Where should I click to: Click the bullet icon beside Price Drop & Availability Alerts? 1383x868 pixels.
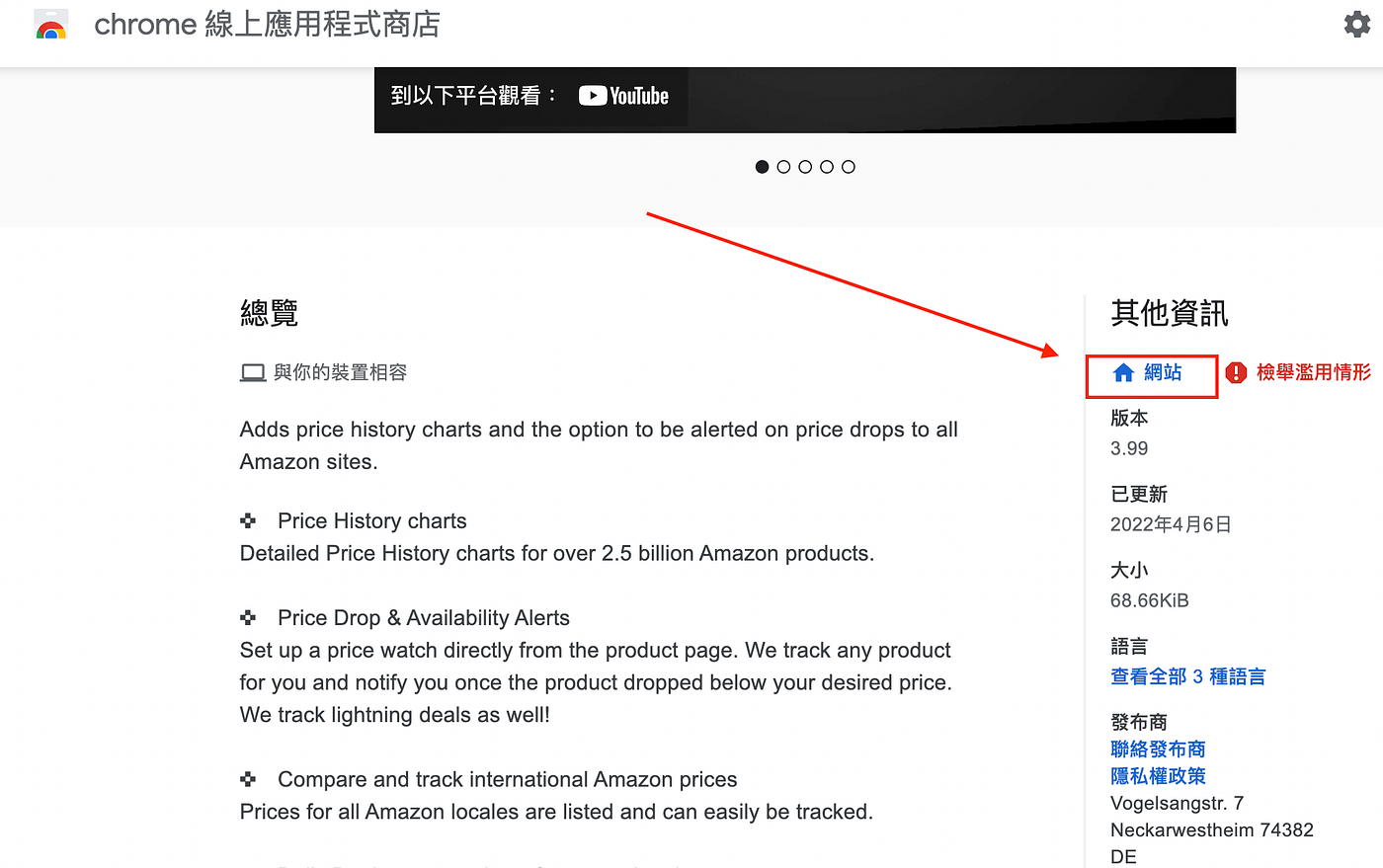click(x=248, y=617)
